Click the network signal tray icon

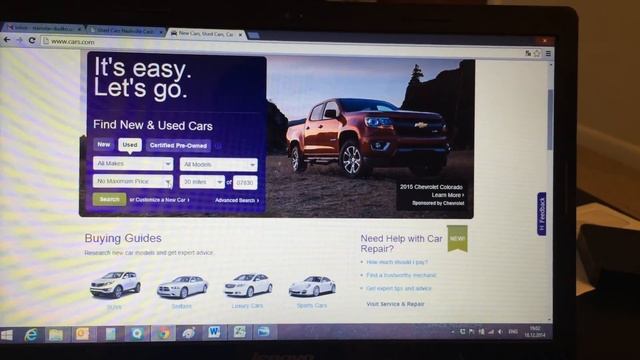coord(491,332)
